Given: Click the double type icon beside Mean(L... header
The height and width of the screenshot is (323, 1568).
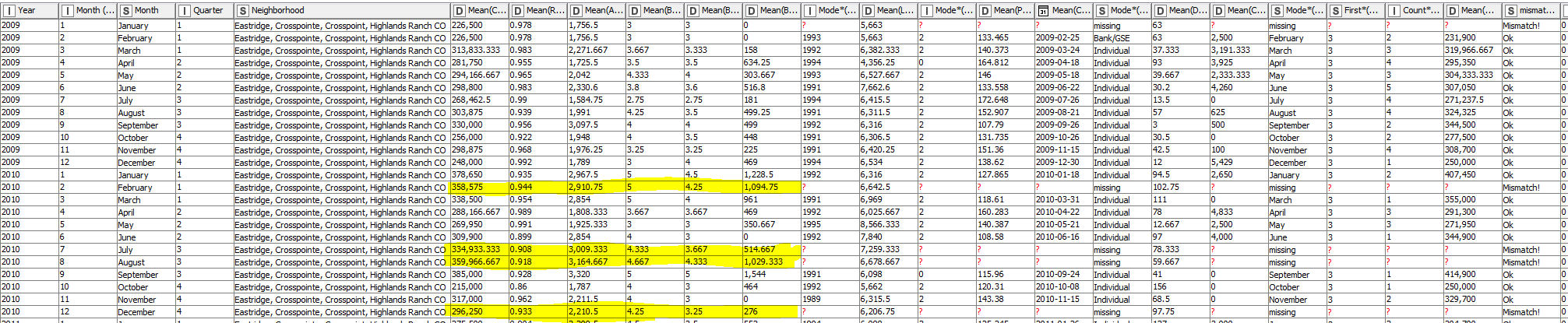Looking at the screenshot, I should tap(869, 10).
